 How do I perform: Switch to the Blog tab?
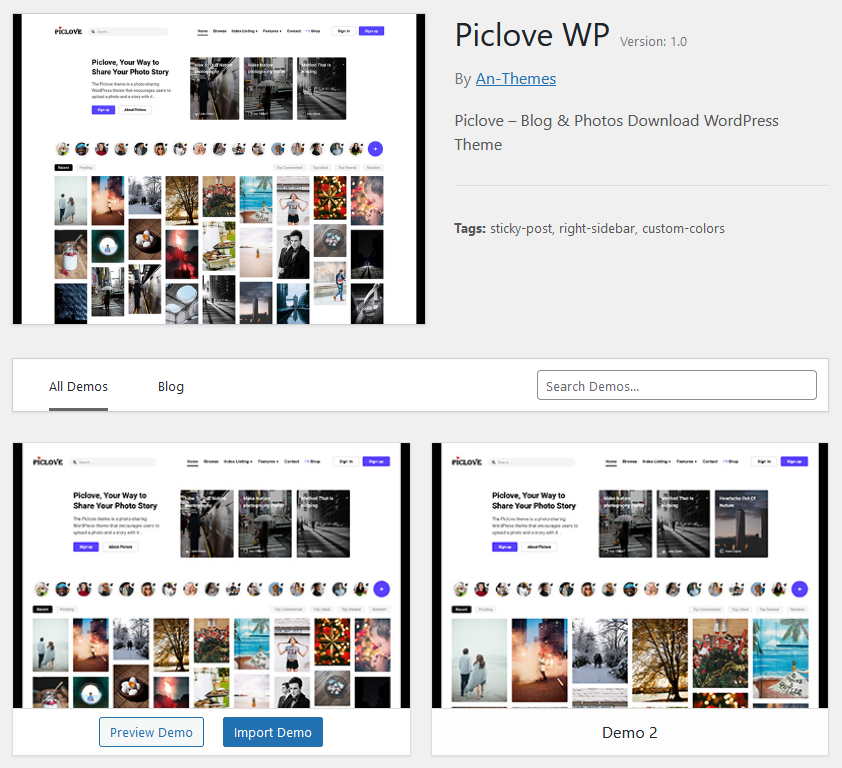(171, 387)
